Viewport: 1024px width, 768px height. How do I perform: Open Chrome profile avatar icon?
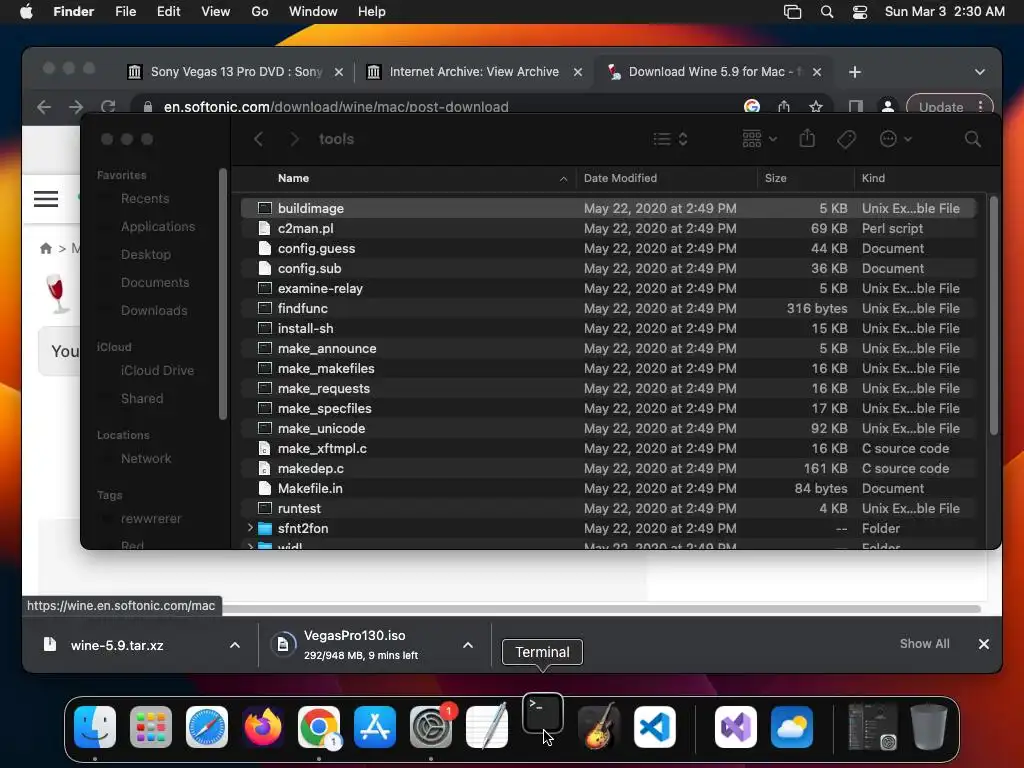[x=888, y=106]
